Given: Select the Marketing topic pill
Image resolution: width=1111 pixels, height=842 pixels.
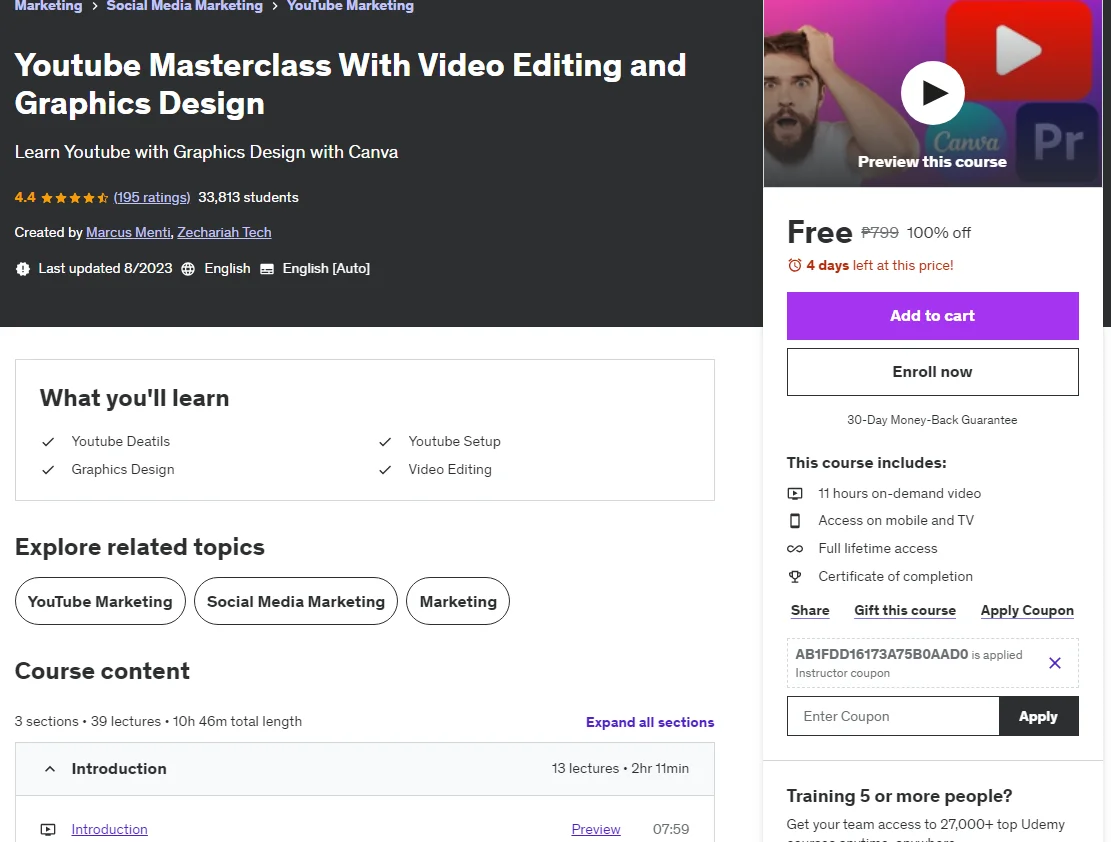Looking at the screenshot, I should 458,602.
